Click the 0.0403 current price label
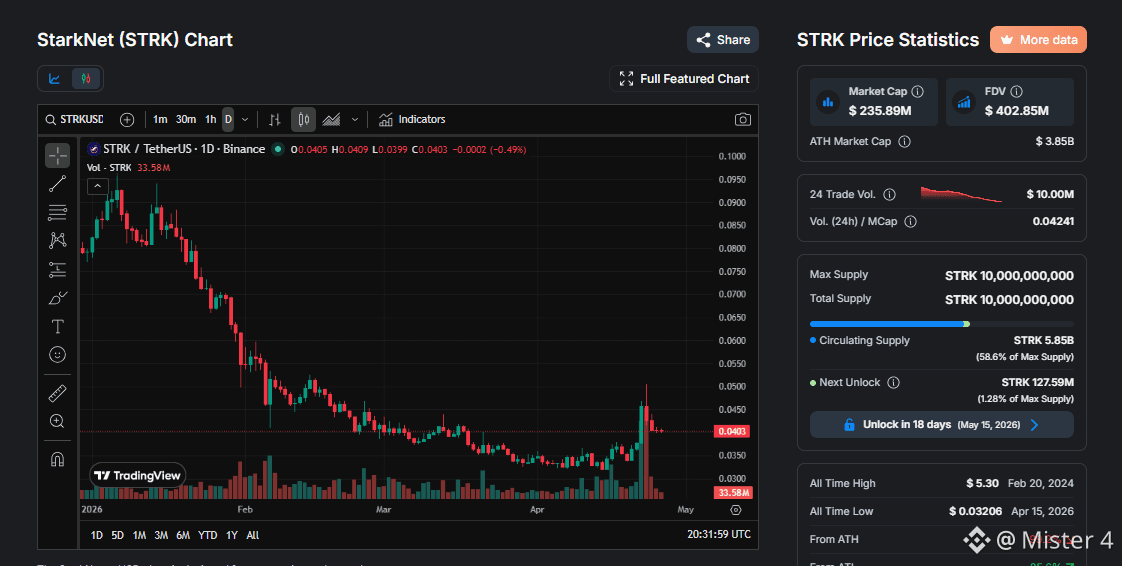This screenshot has height=566, width=1122. point(733,431)
